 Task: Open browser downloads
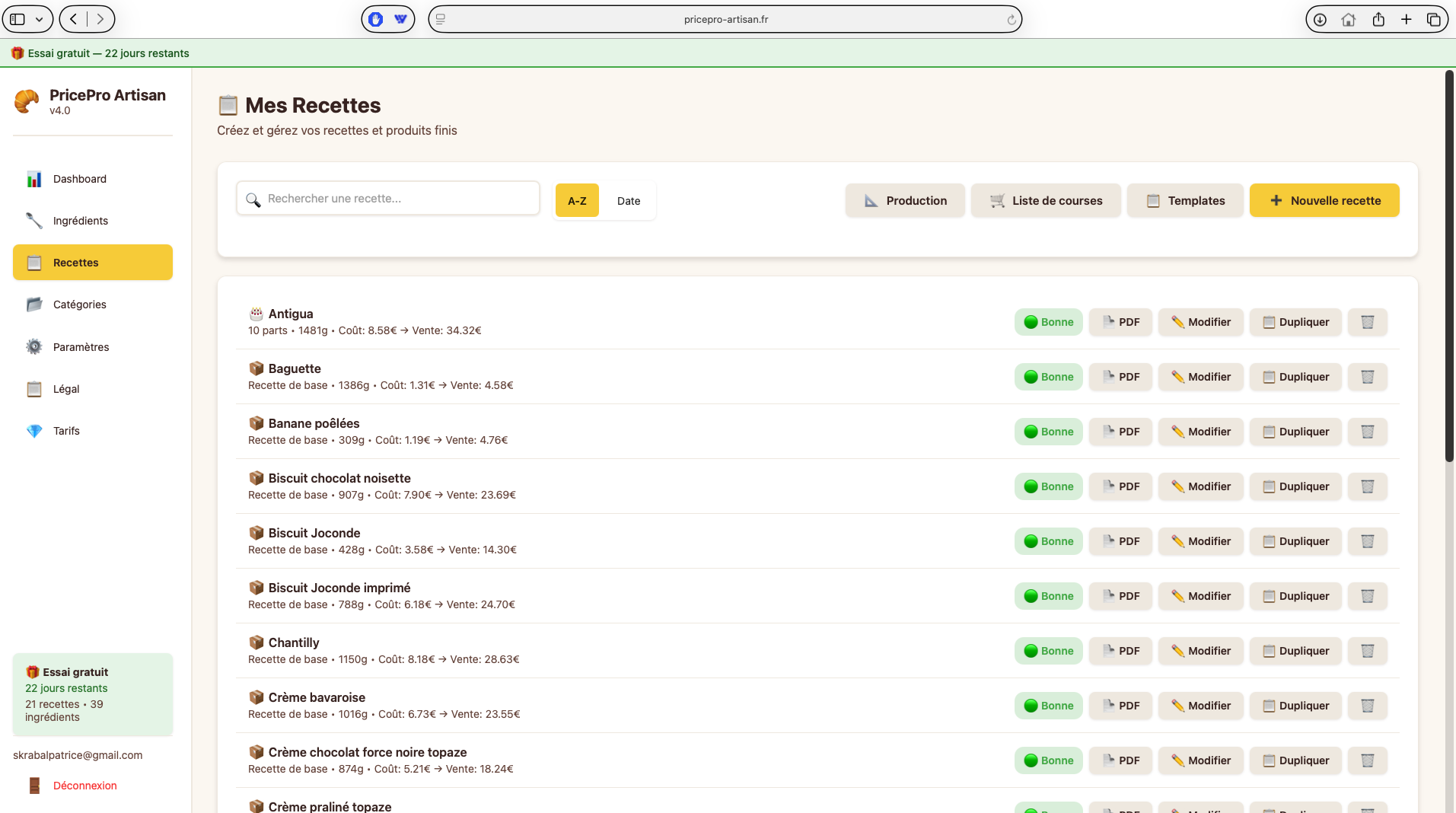(x=1321, y=20)
